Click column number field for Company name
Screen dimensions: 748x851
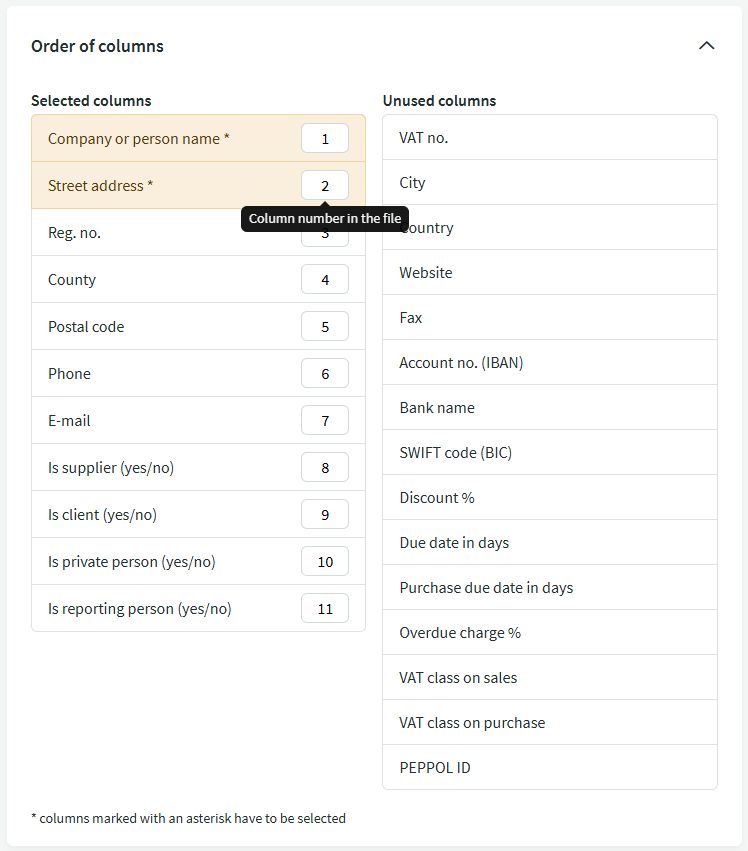click(x=325, y=139)
